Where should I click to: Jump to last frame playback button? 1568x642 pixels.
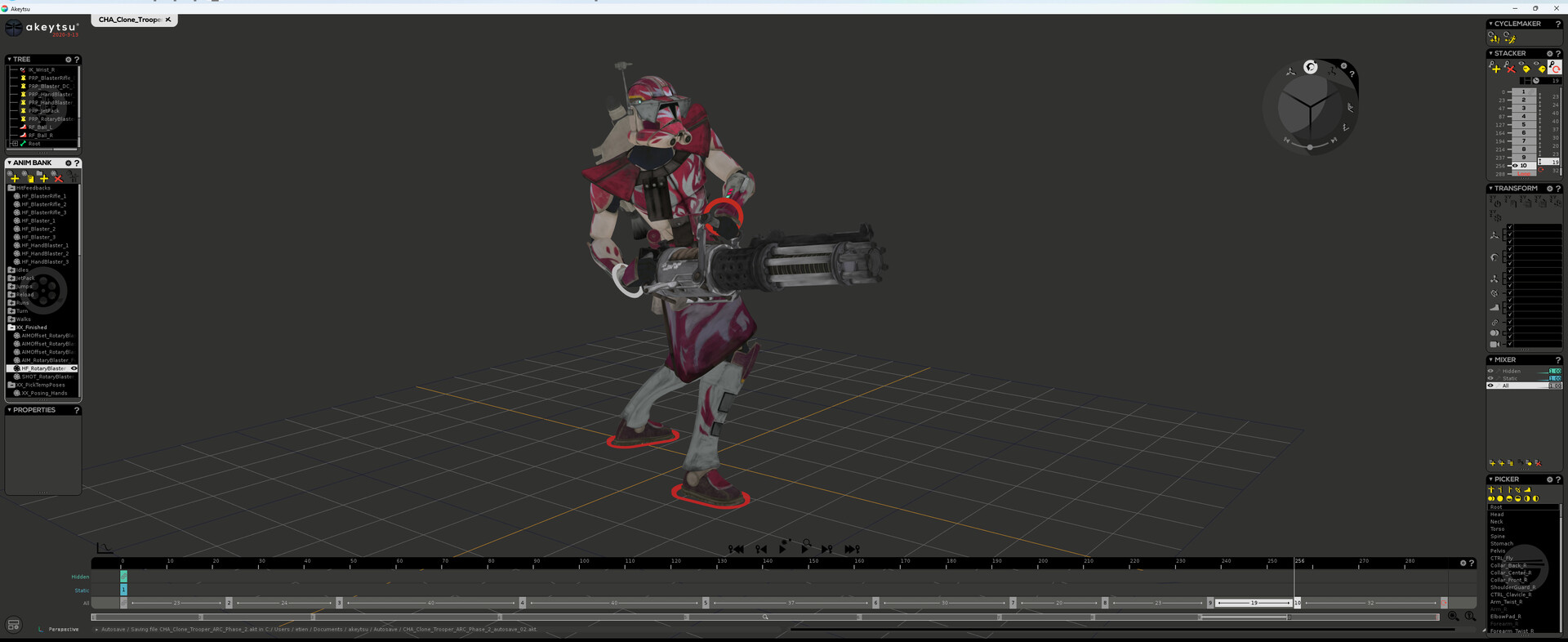click(852, 549)
